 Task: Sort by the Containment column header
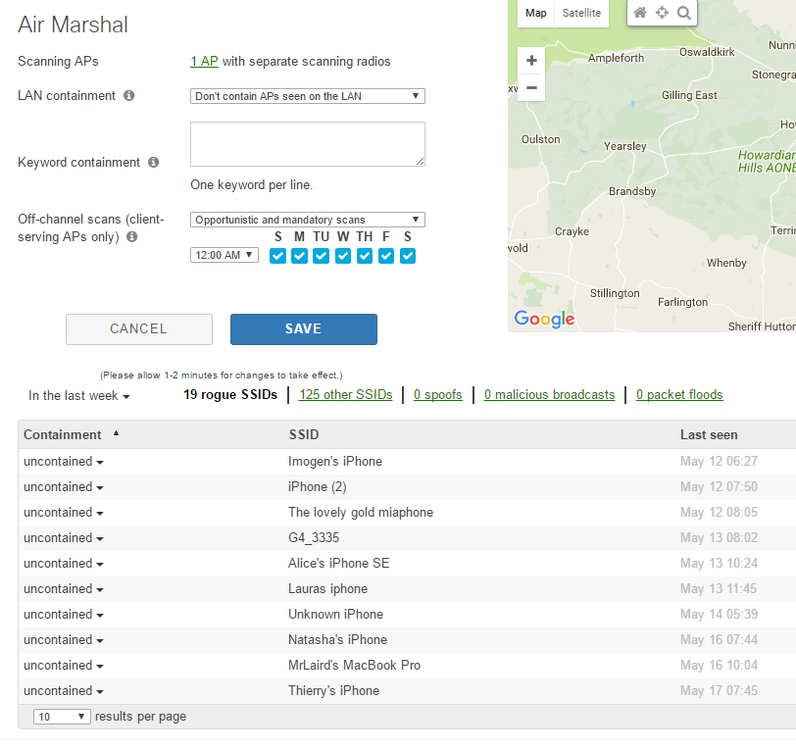tap(62, 435)
